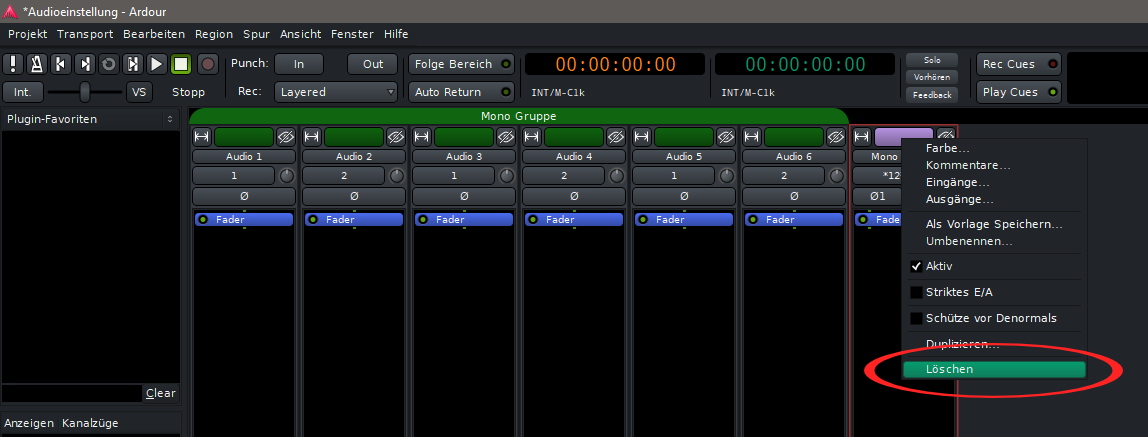Image resolution: width=1148 pixels, height=437 pixels.
Task: Toggle loop playback
Action: (109, 64)
